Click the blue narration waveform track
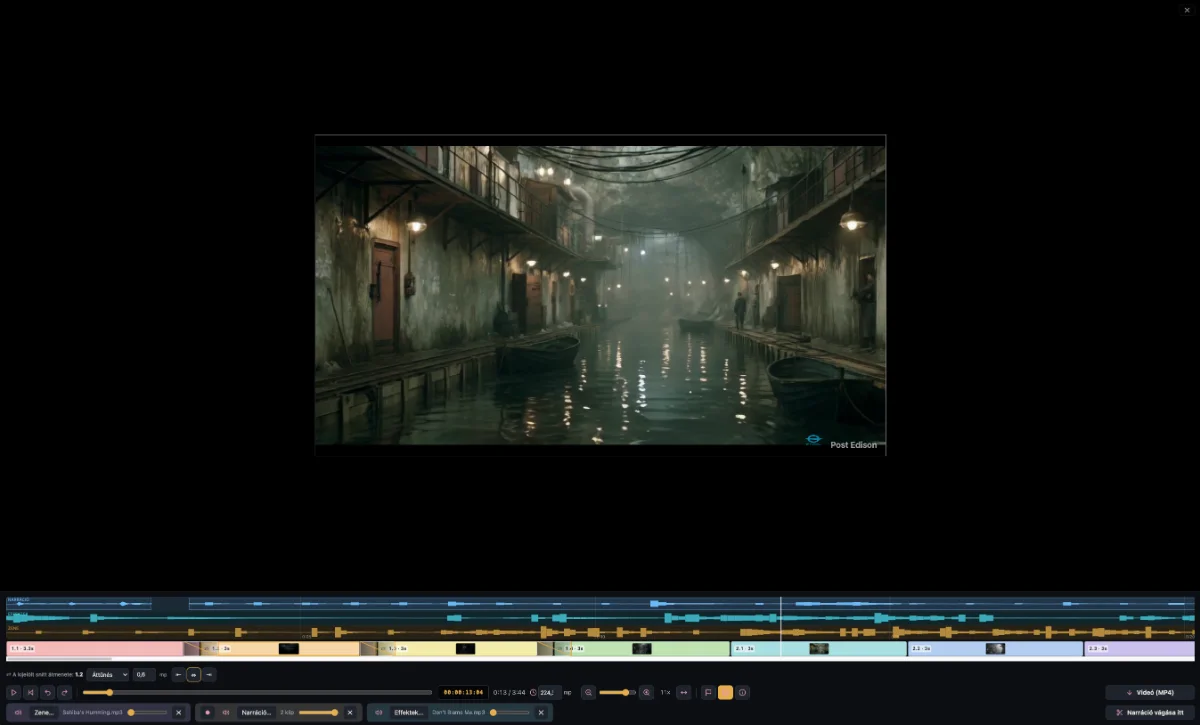 pos(600,604)
